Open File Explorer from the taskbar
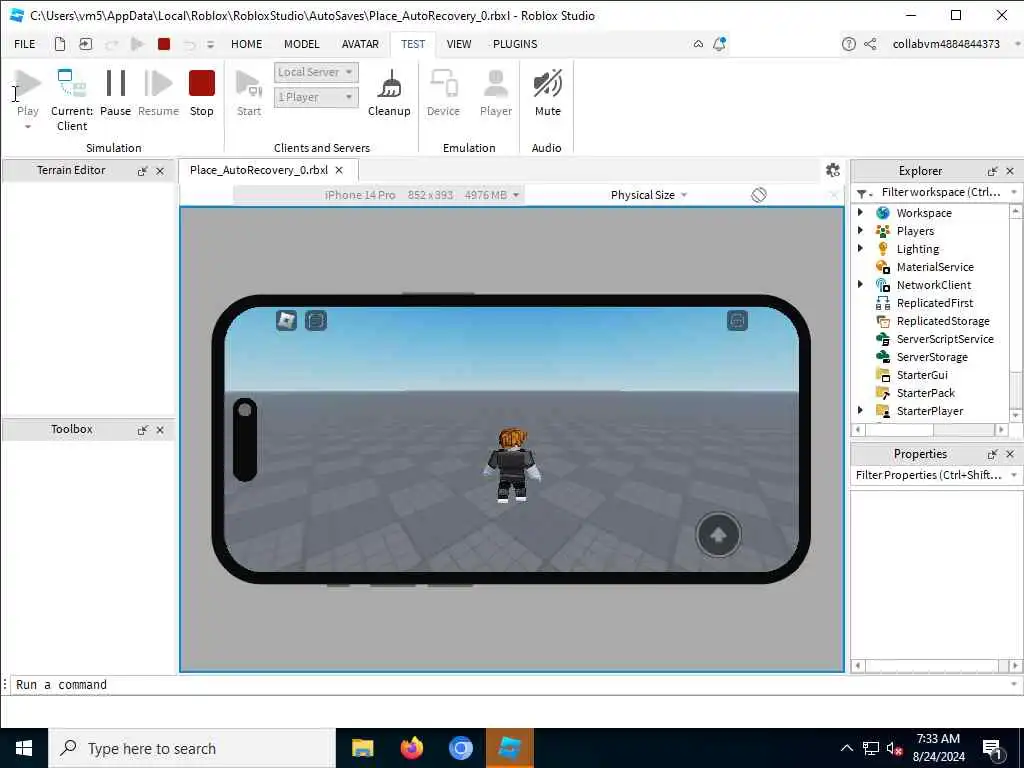The width and height of the screenshot is (1024, 768). (x=362, y=748)
